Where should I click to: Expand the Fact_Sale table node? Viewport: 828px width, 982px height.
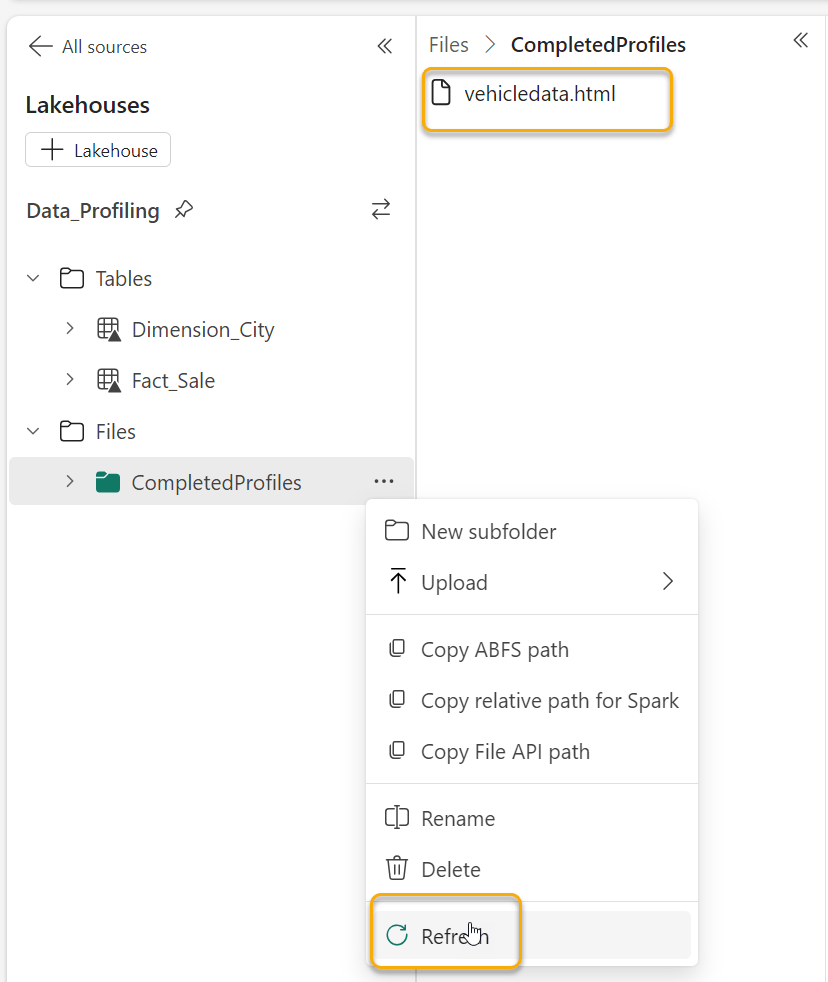[69, 380]
